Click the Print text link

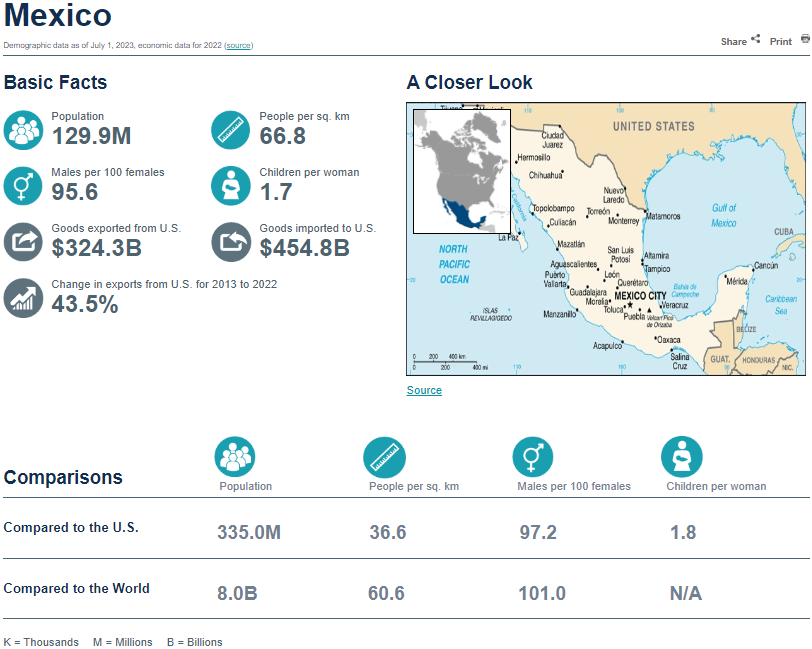click(x=781, y=41)
